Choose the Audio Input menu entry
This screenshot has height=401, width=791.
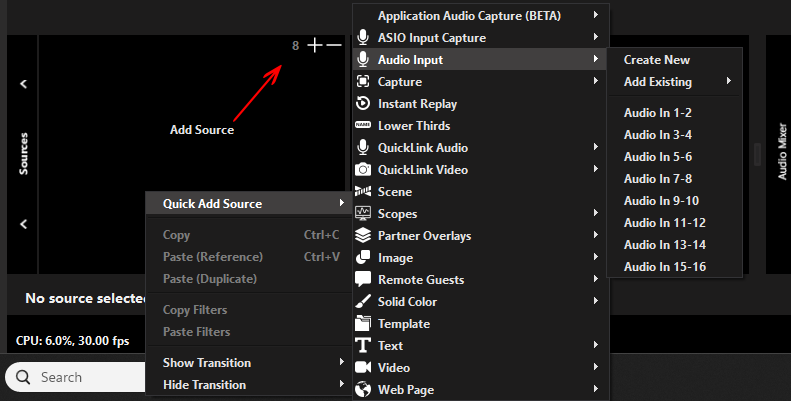481,60
